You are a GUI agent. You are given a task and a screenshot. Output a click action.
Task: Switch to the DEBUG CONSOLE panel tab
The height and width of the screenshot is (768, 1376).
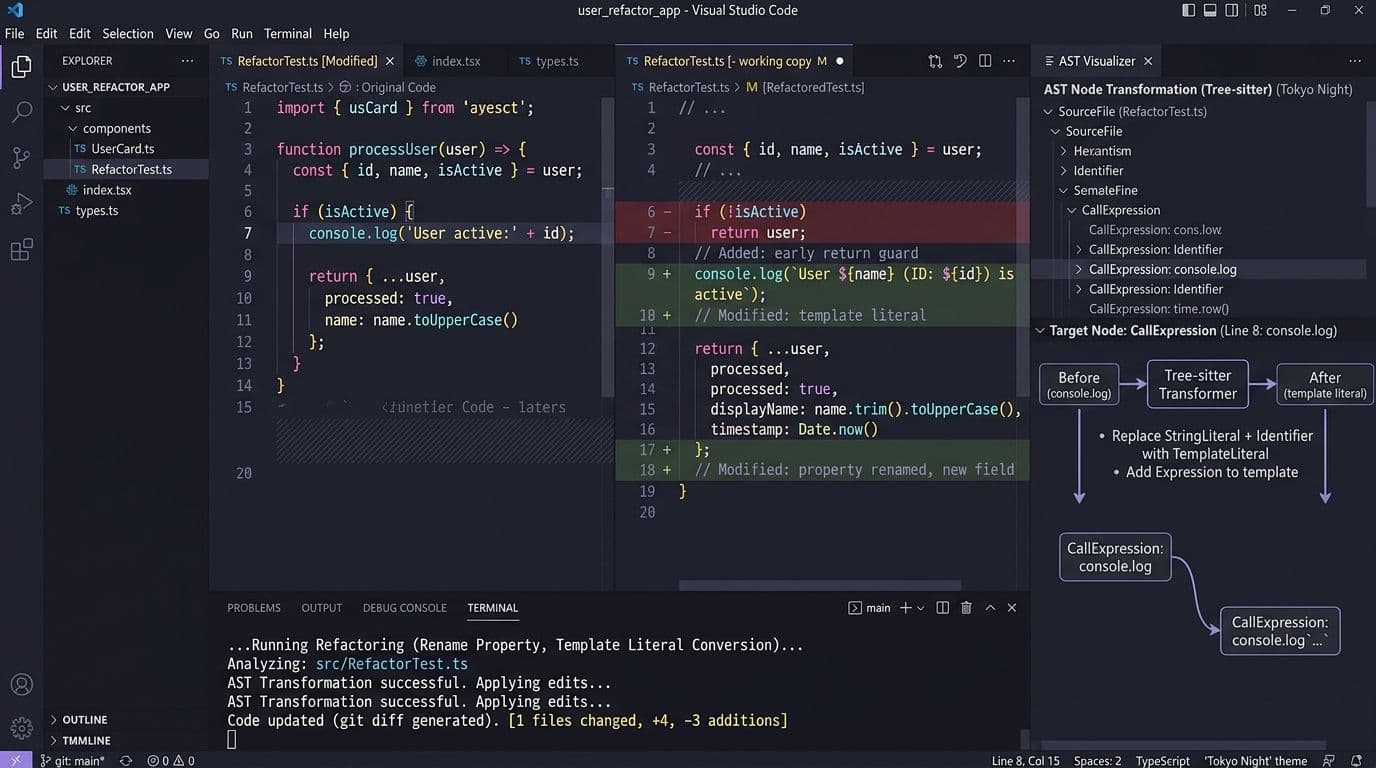tap(405, 608)
